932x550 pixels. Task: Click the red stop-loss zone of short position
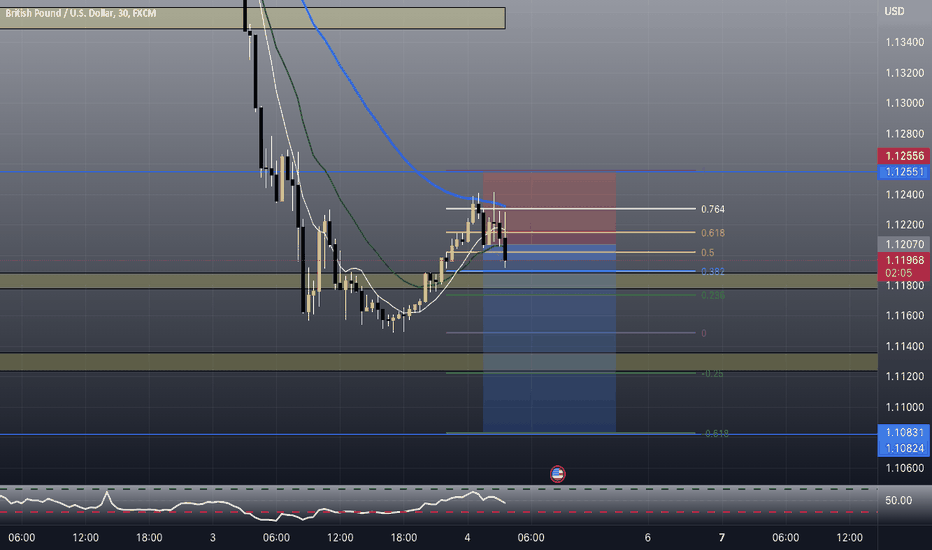tap(549, 208)
